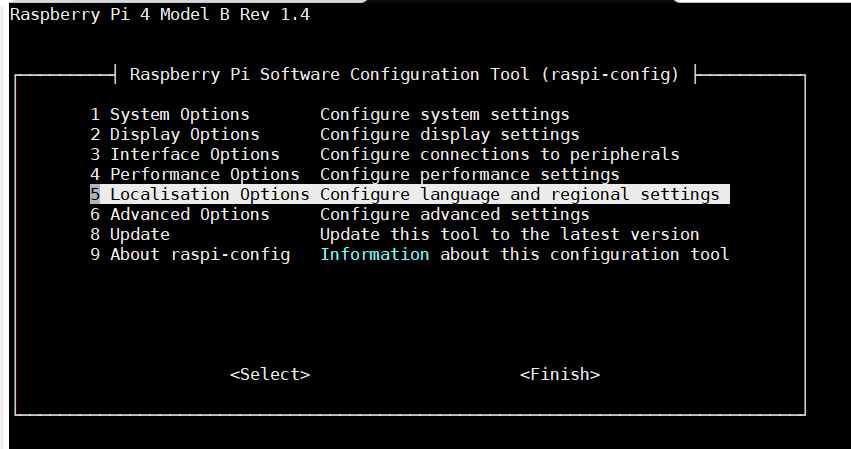
Task: Click cyan 'Information' word in About row
Action: tap(374, 254)
